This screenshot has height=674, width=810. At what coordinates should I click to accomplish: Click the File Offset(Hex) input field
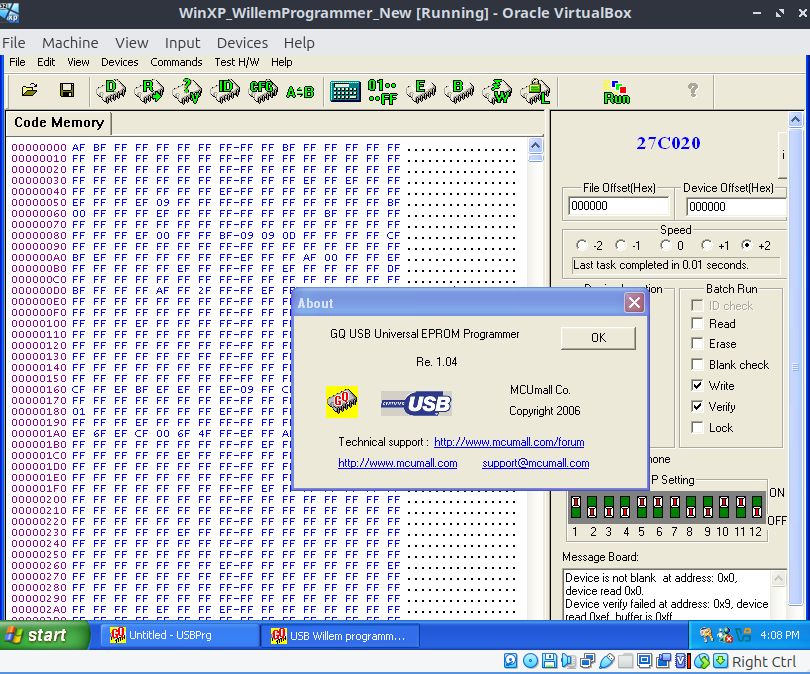(618, 206)
